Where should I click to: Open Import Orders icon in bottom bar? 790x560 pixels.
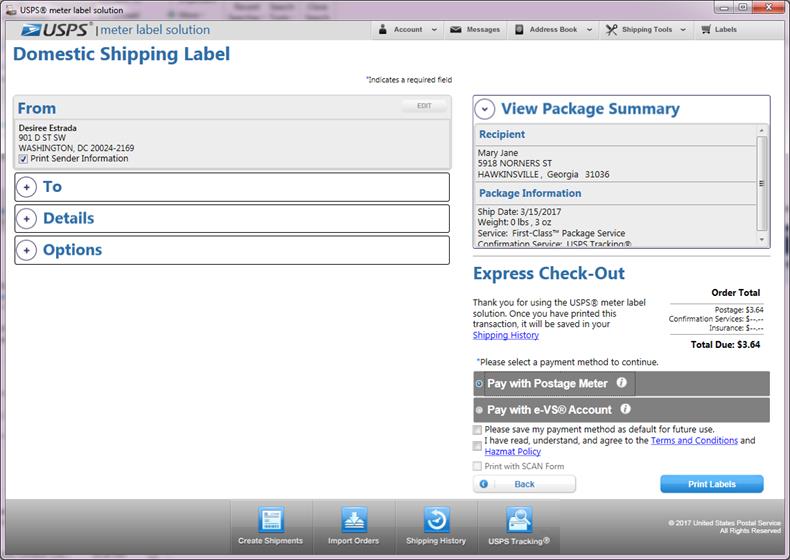pos(354,520)
